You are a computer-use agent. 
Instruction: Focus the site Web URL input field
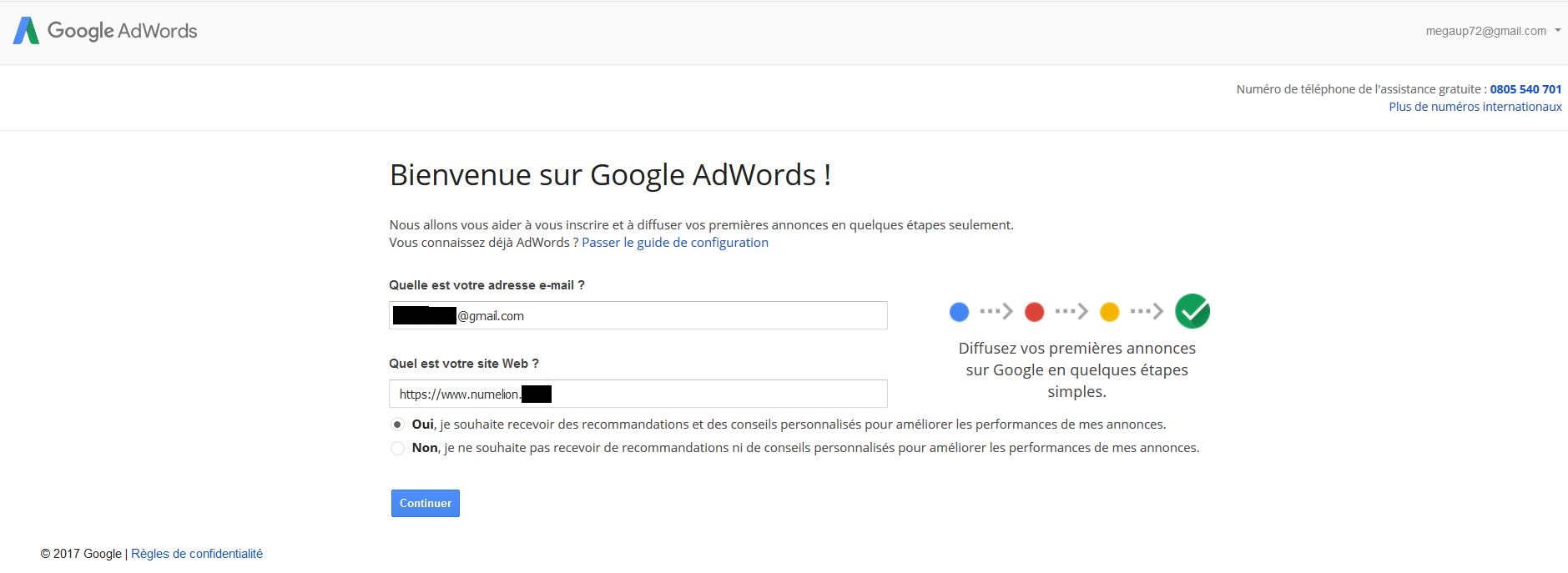click(x=638, y=394)
